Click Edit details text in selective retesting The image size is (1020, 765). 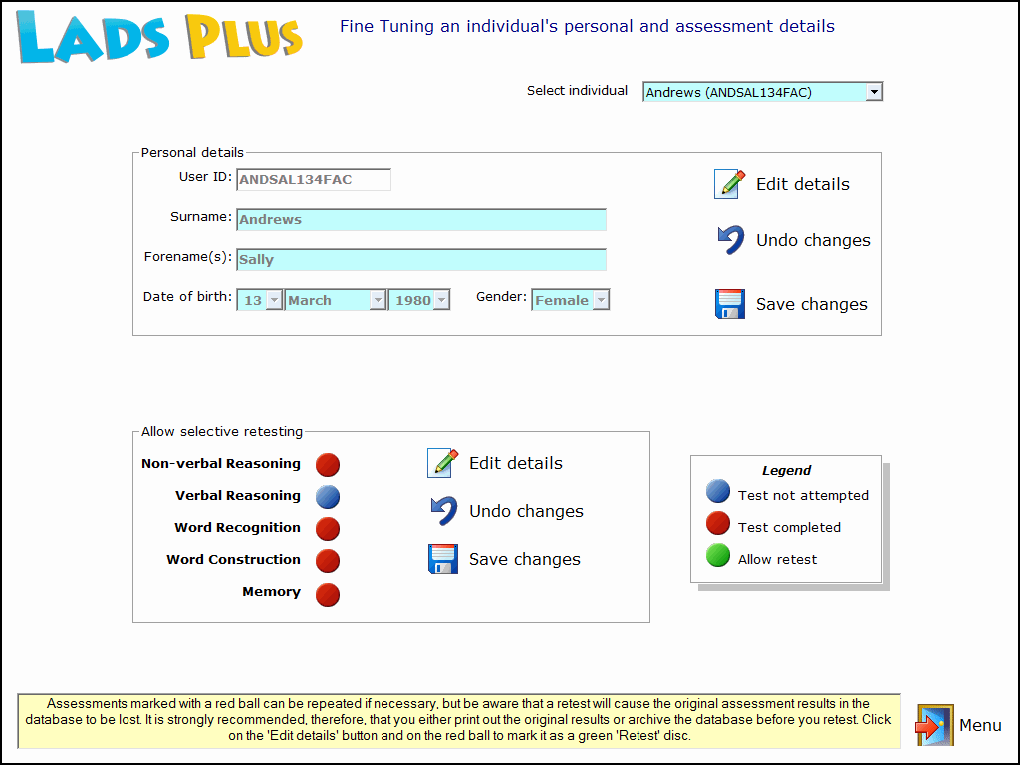click(x=516, y=463)
